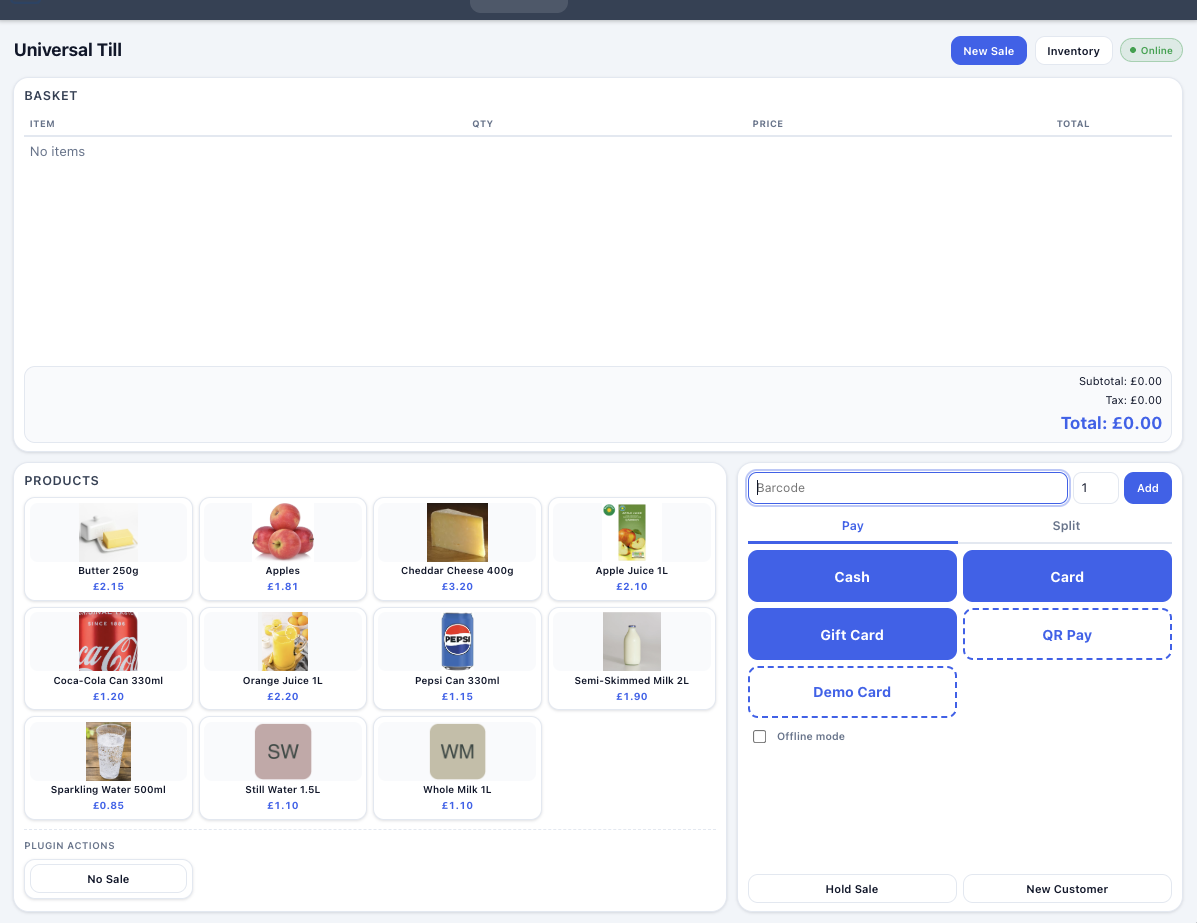Select the Whole Milk 1L WM tile
Image resolution: width=1197 pixels, height=923 pixels.
(x=457, y=767)
